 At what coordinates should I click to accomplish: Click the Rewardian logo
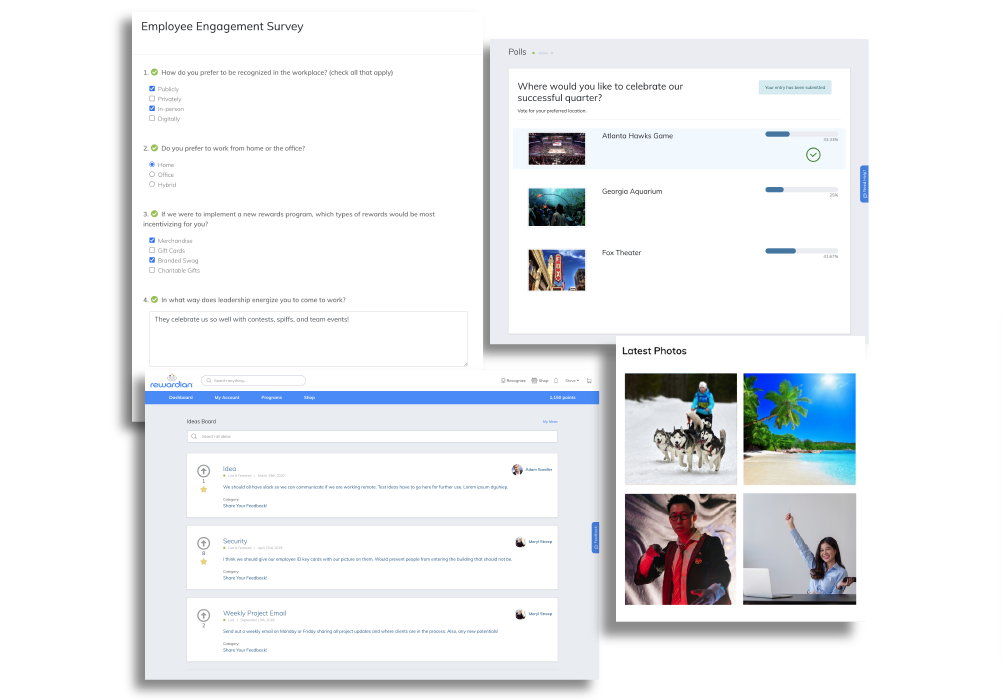[x=171, y=381]
